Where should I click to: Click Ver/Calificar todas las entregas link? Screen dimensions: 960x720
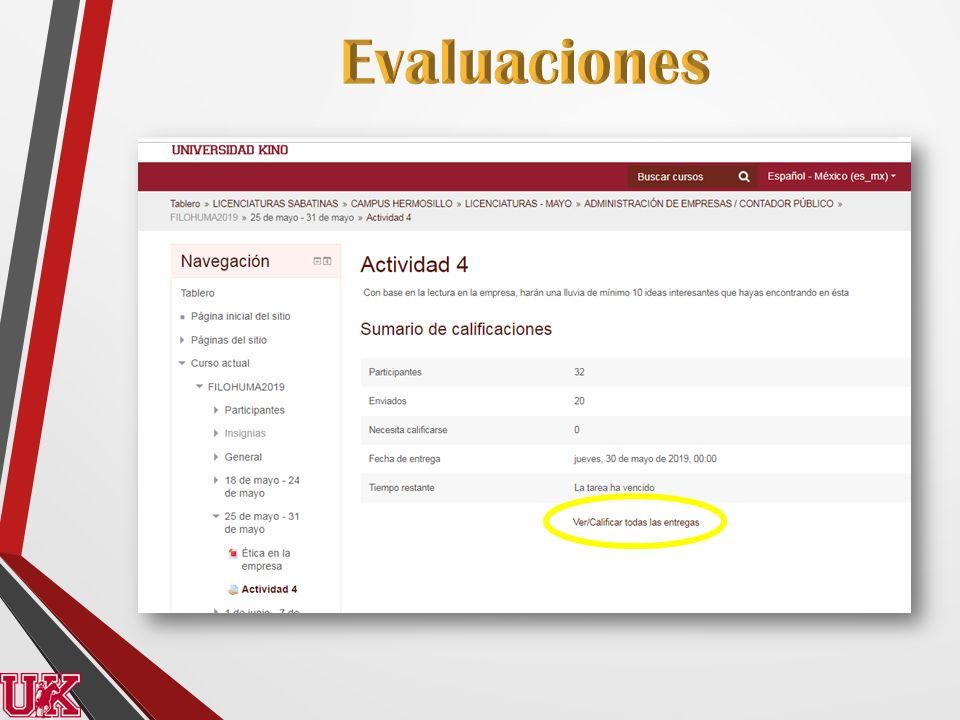[636, 522]
